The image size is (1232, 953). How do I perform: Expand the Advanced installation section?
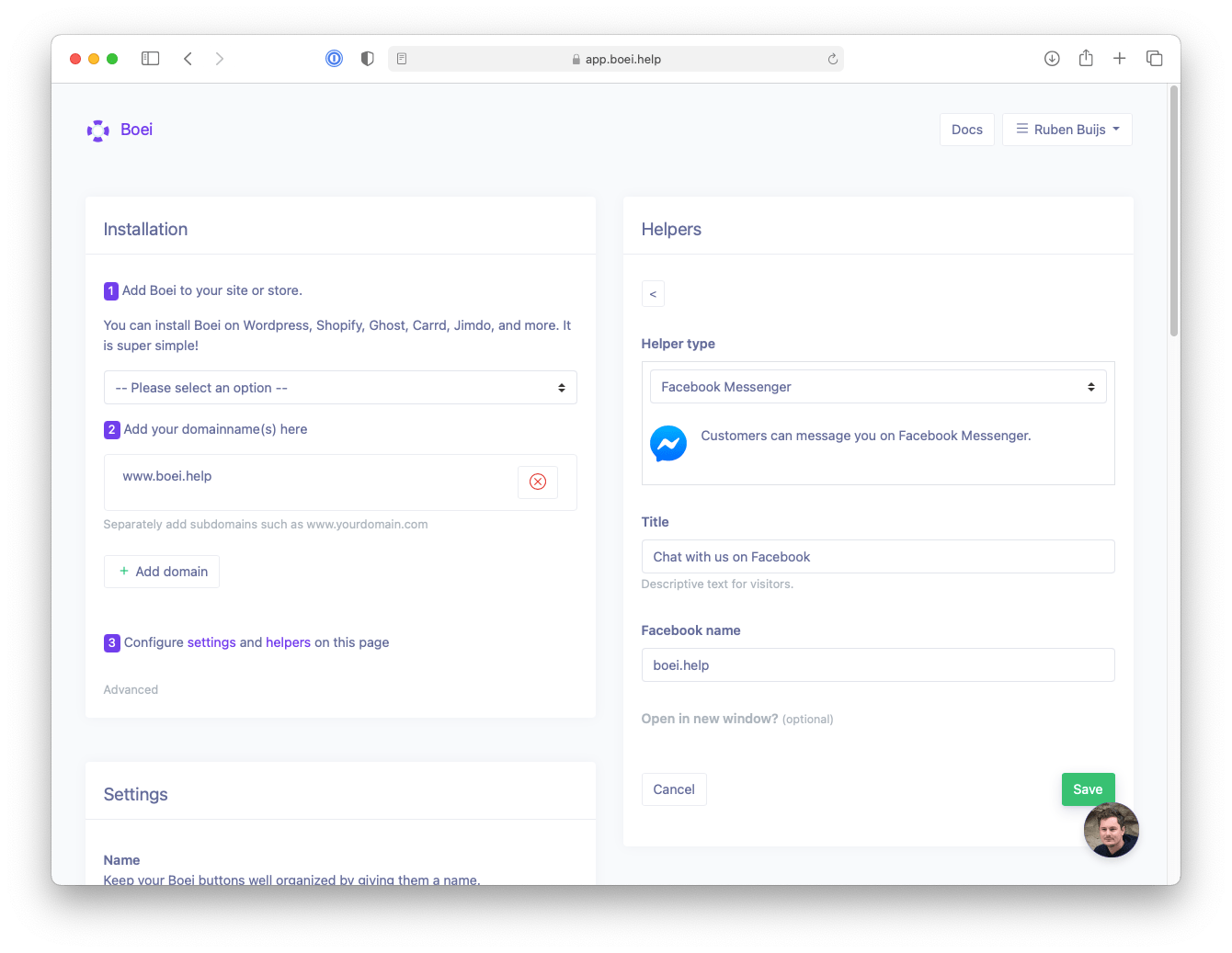click(x=131, y=690)
